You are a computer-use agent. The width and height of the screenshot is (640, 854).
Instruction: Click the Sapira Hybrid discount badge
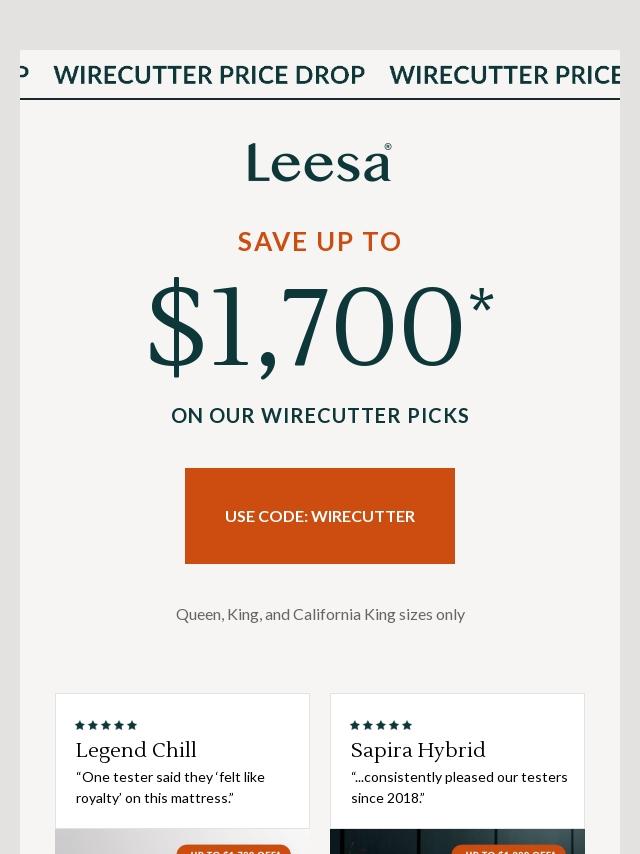pyautogui.click(x=509, y=850)
